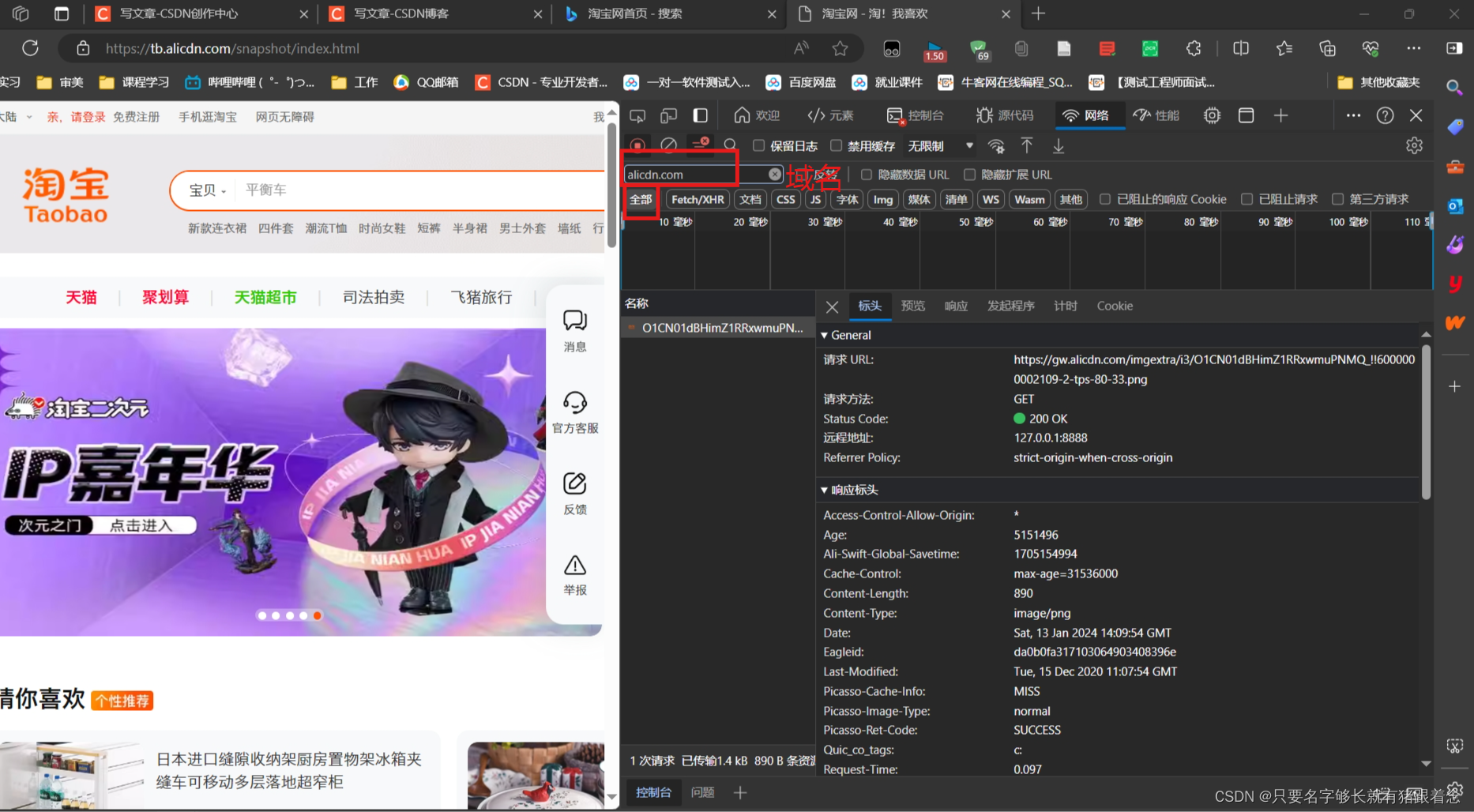This screenshot has height=812, width=1474.
Task: Collapse the General section
Action: point(824,336)
